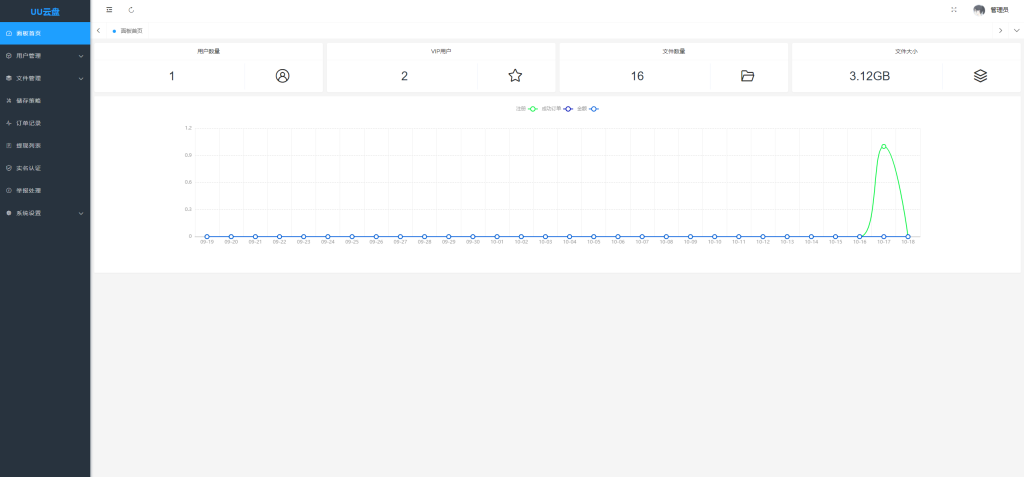Click the 0.9 label on the y-axis

[x=189, y=156]
